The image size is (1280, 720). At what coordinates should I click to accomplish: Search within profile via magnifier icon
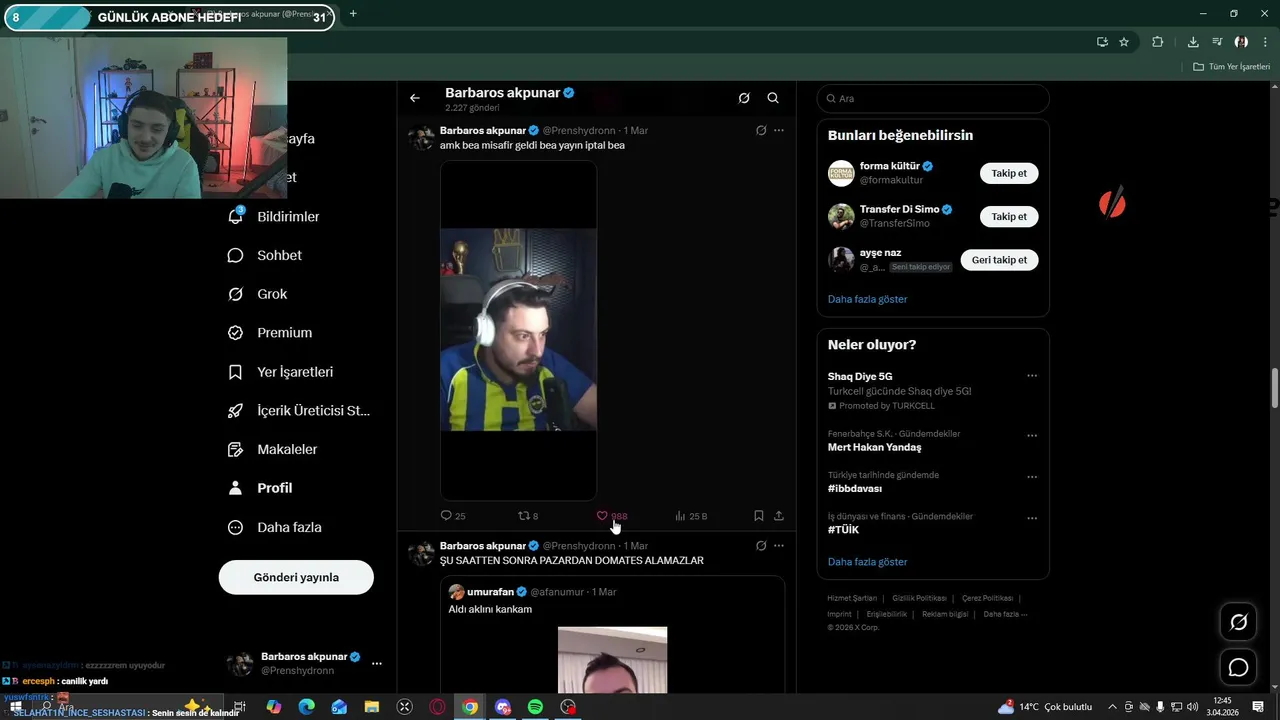[x=773, y=98]
